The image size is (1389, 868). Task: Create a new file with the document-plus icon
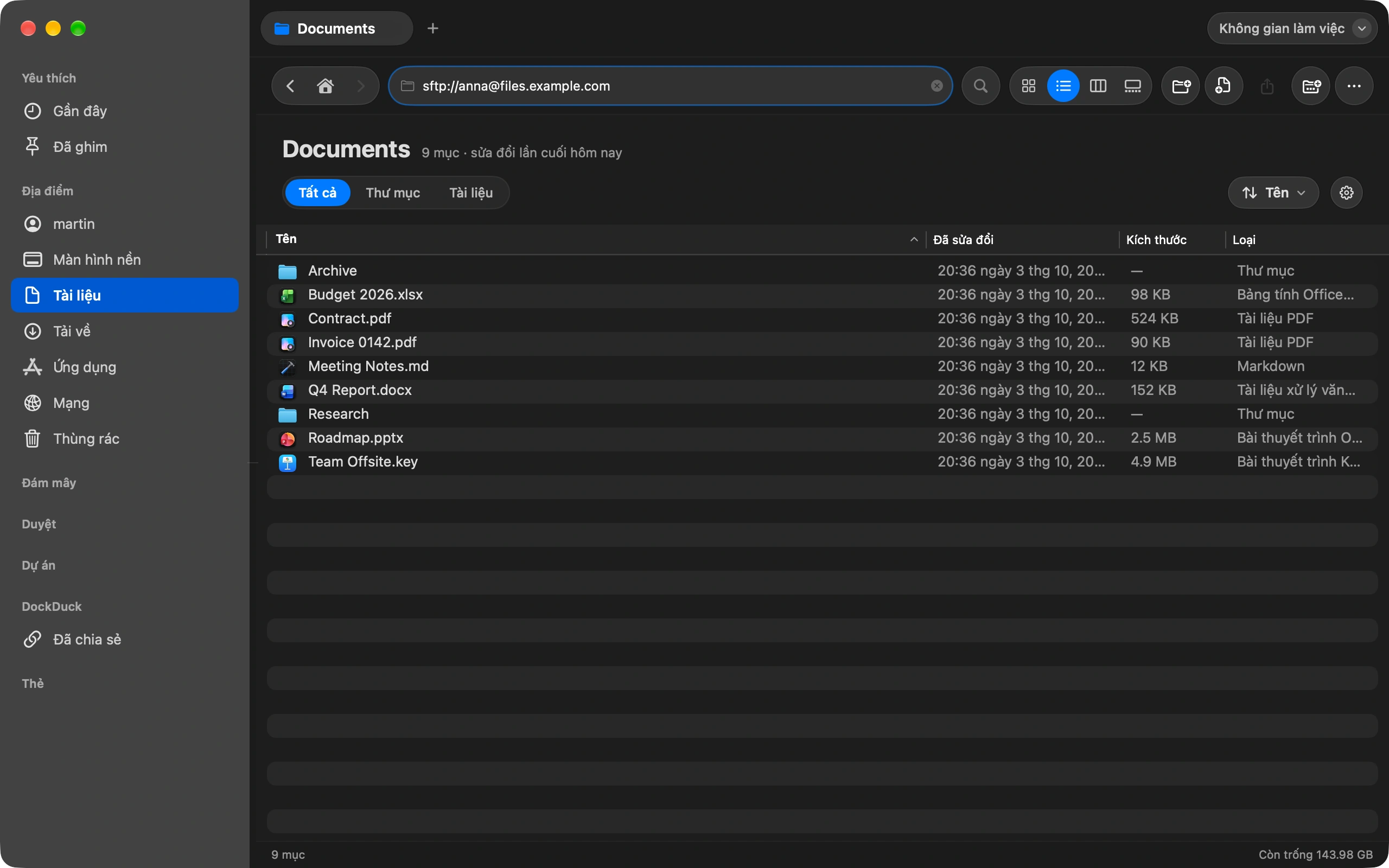click(1224, 86)
